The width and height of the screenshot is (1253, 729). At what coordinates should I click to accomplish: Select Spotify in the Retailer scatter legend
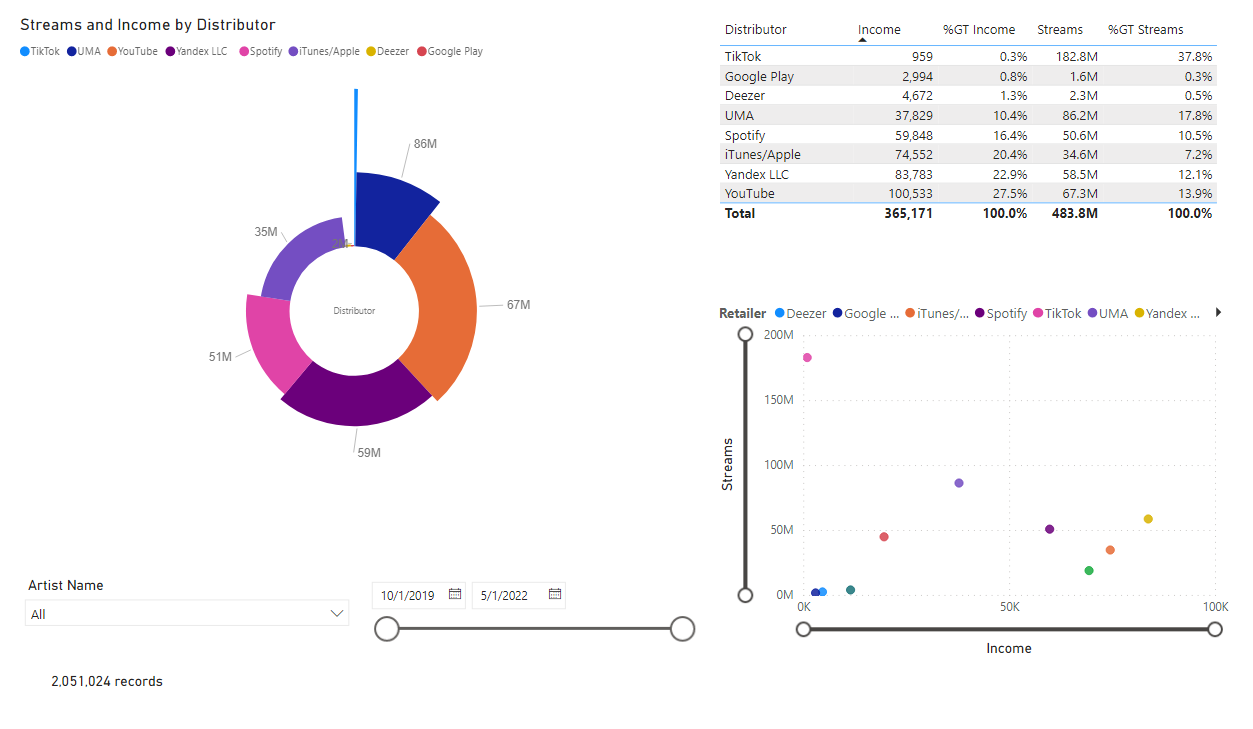pyautogui.click(x=999, y=313)
